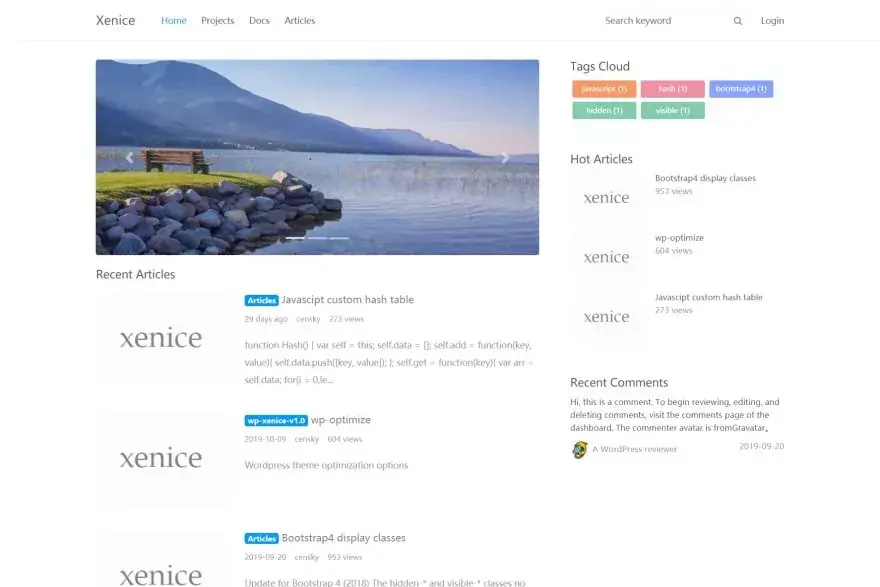Screen dimensions: 880x587
Task: Open wp-optimize hot article link
Action: pos(679,237)
